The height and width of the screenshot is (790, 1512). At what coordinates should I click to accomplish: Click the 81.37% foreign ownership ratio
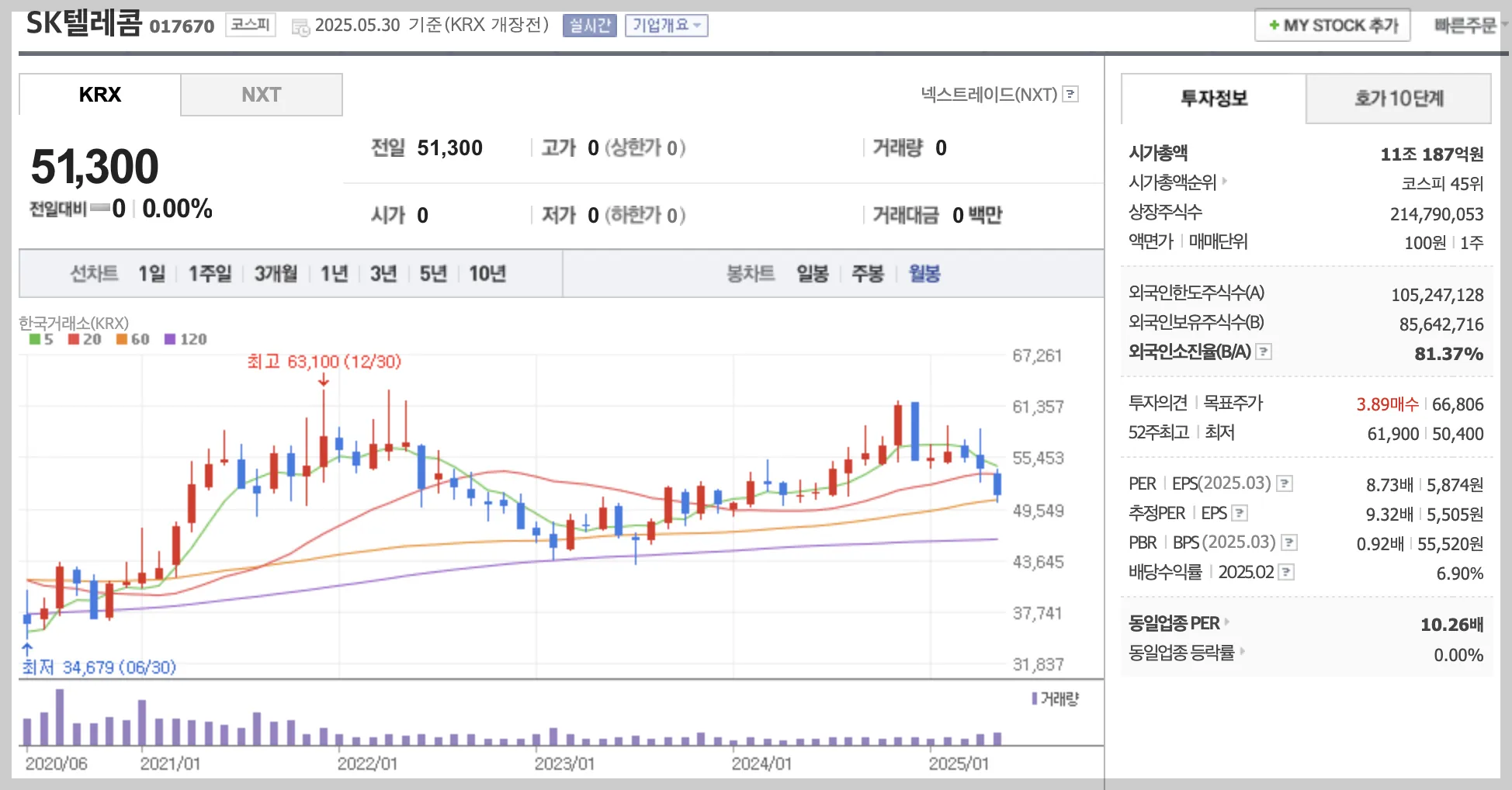pyautogui.click(x=1448, y=354)
